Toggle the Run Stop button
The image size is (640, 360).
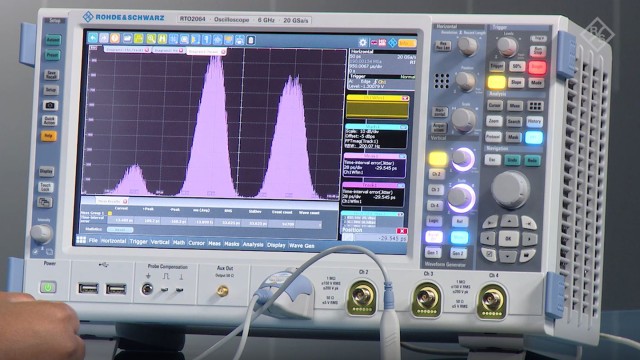538,52
